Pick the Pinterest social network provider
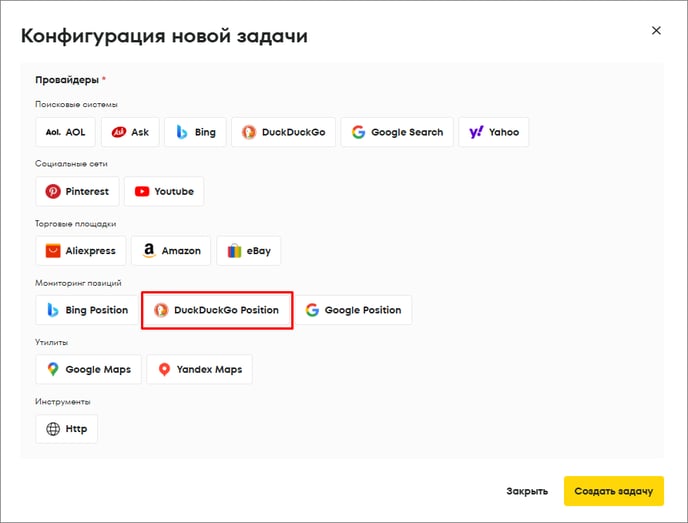The image size is (688, 523). [x=77, y=191]
